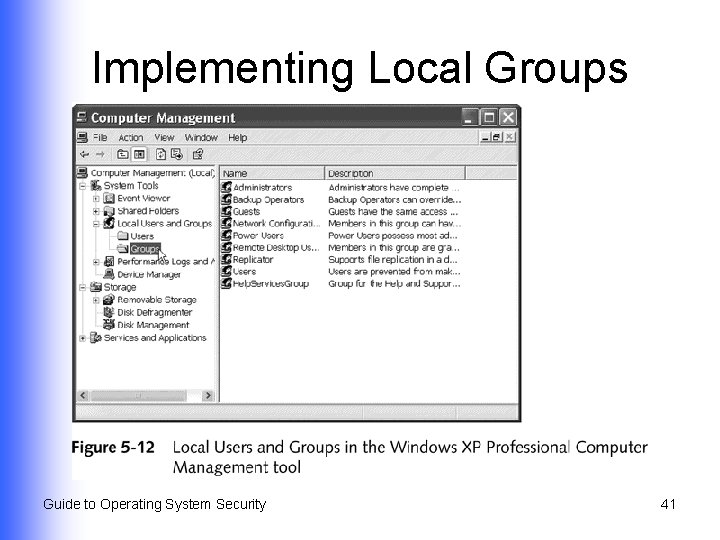This screenshot has height=540, width=720.
Task: Click the "Local Users and Groups" label
Action: (x=164, y=223)
